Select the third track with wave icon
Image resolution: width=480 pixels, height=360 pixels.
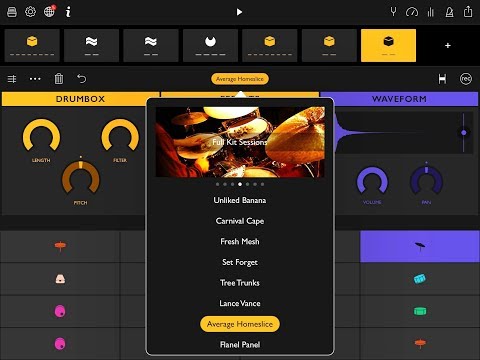(151, 45)
